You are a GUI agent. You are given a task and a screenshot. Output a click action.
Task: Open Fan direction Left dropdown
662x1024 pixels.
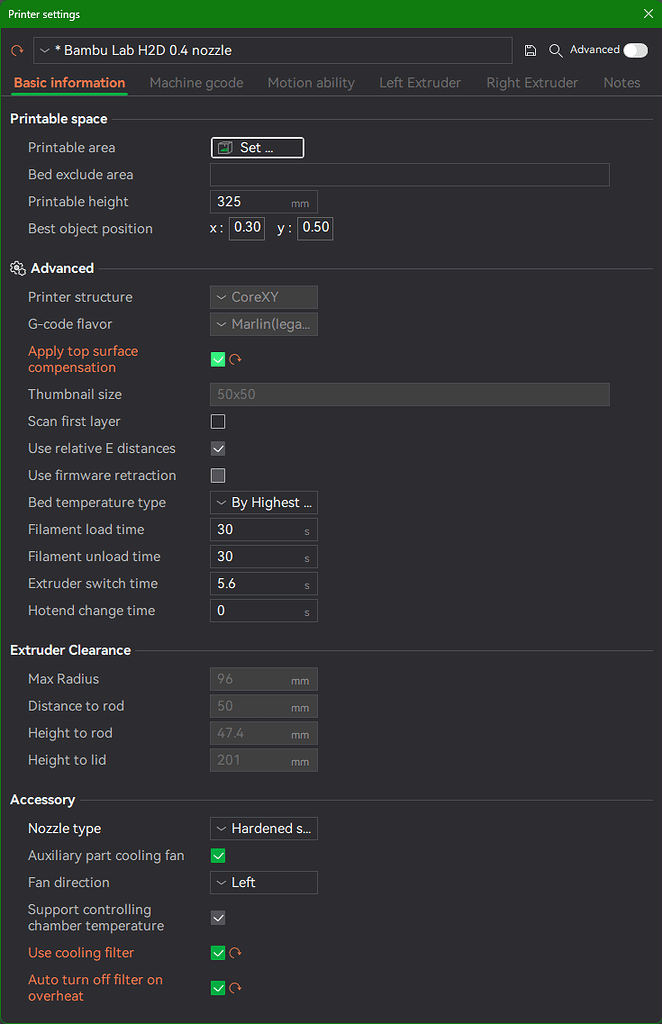tap(264, 882)
